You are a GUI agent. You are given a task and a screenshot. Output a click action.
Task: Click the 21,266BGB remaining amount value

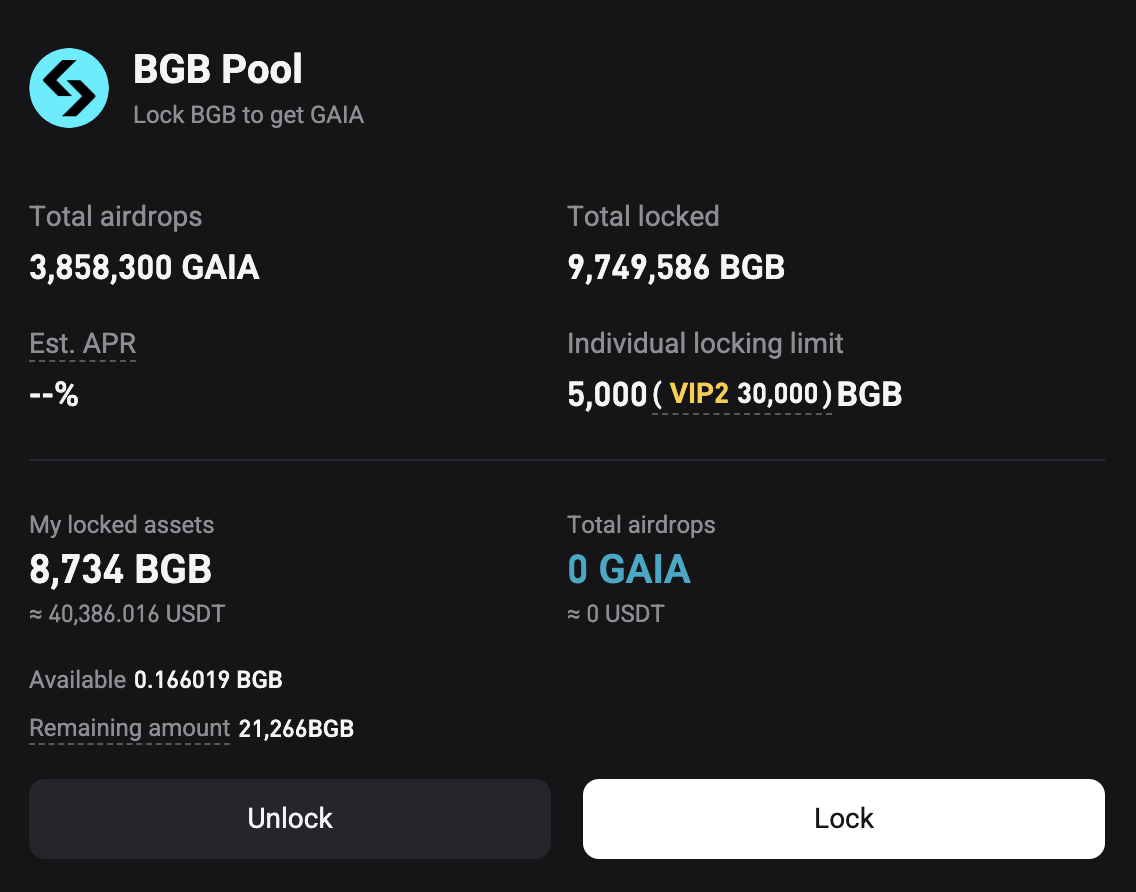point(296,728)
